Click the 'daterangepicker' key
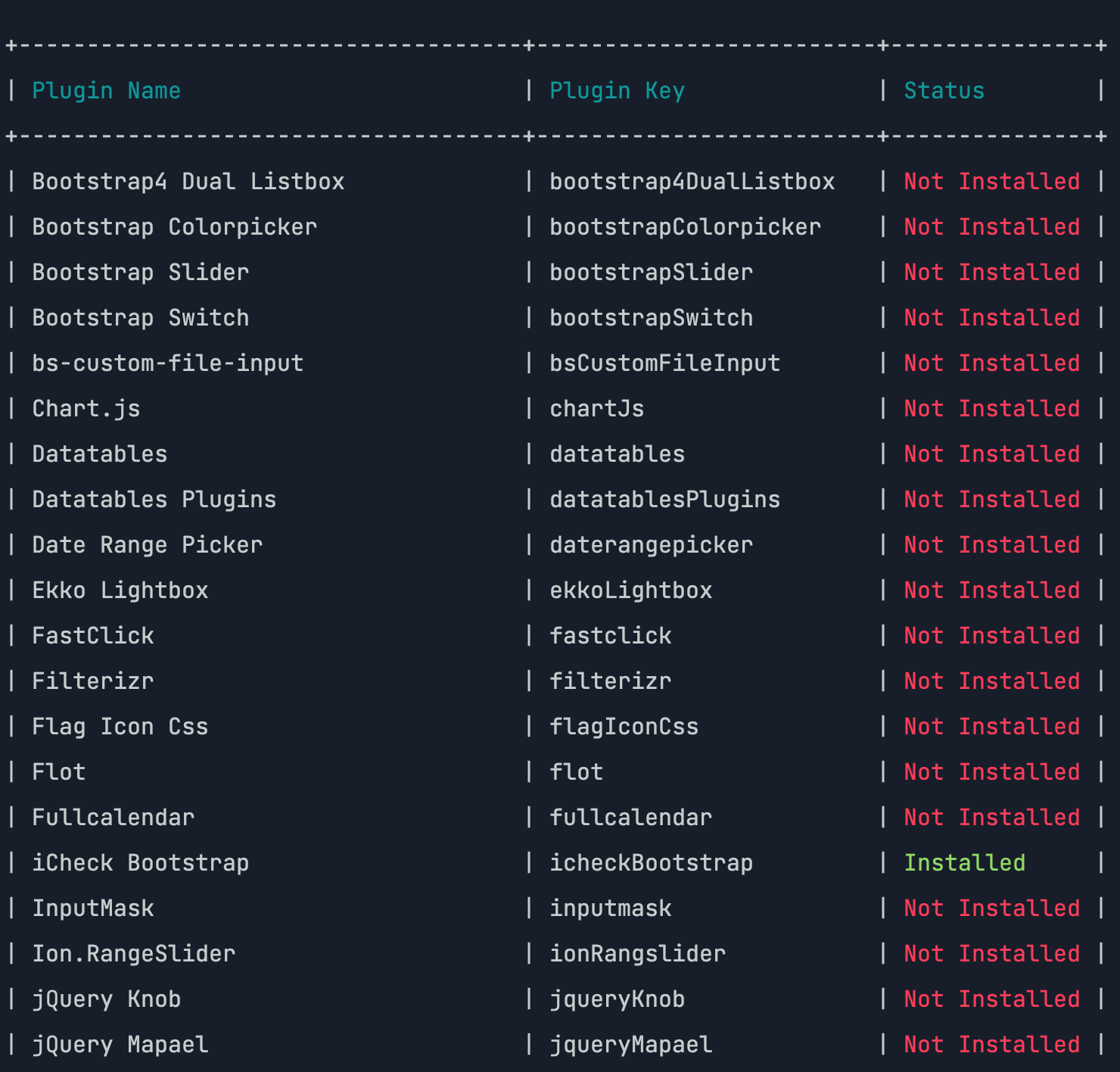The width and height of the screenshot is (1120, 1072). tap(652, 545)
